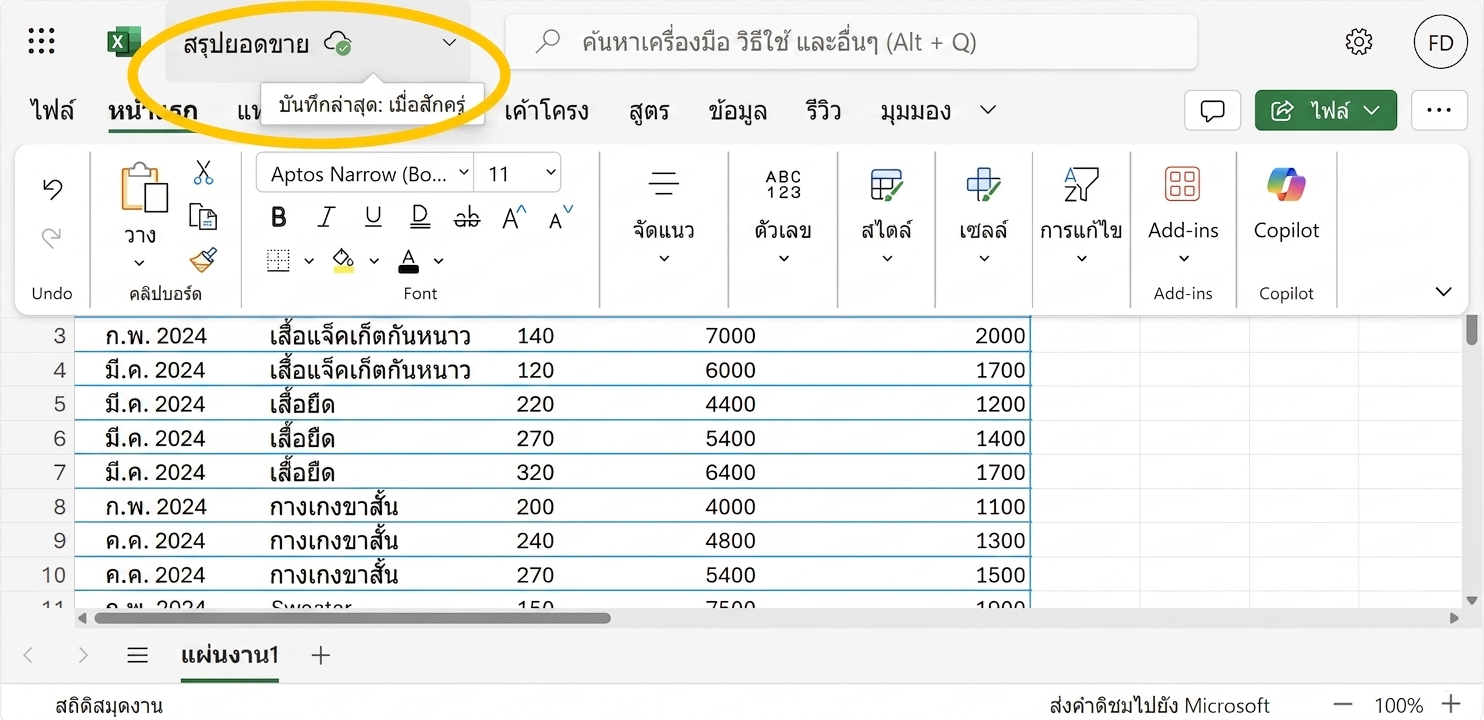
Task: Click the sort and filter editing icon
Action: (1080, 184)
